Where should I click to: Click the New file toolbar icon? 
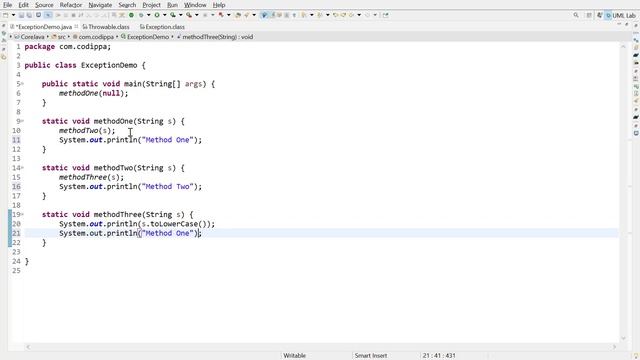[6, 15]
